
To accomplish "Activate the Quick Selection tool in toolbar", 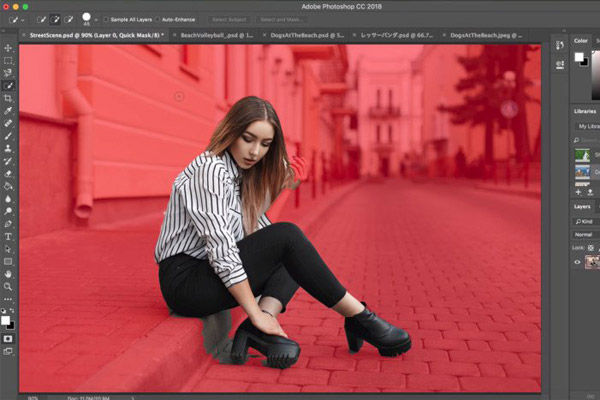I will 9,86.
